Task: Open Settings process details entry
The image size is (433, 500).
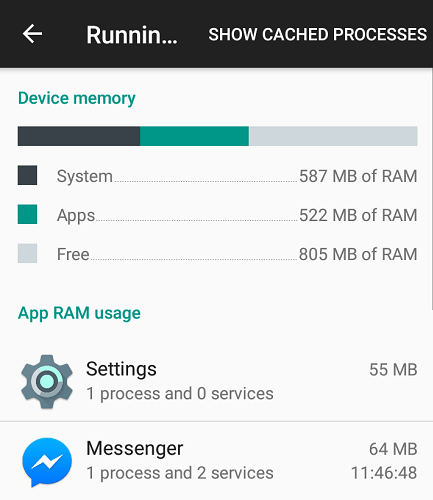Action: (216, 382)
